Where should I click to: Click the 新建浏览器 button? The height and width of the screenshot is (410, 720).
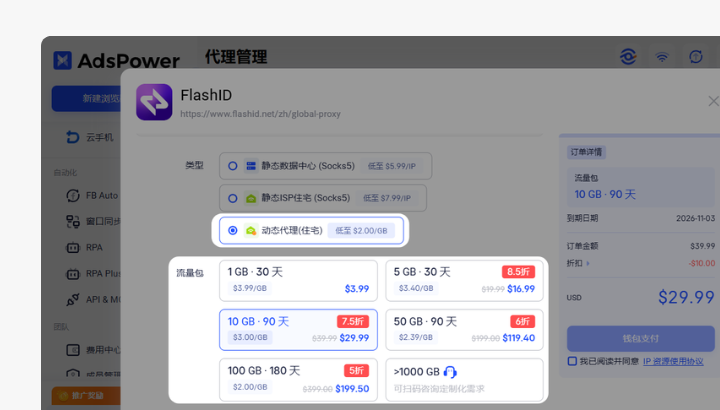click(86, 98)
